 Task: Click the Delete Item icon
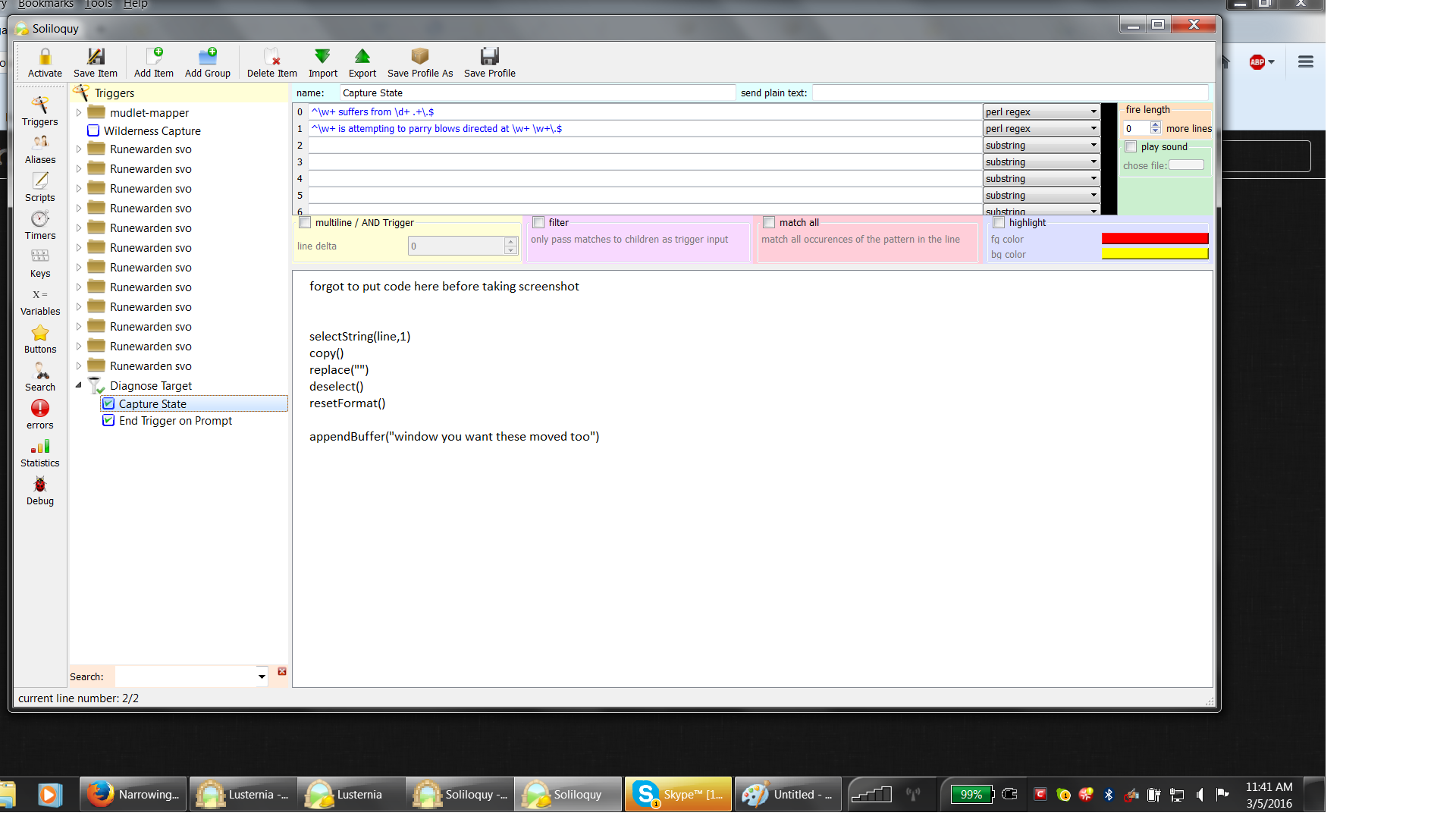click(x=272, y=57)
